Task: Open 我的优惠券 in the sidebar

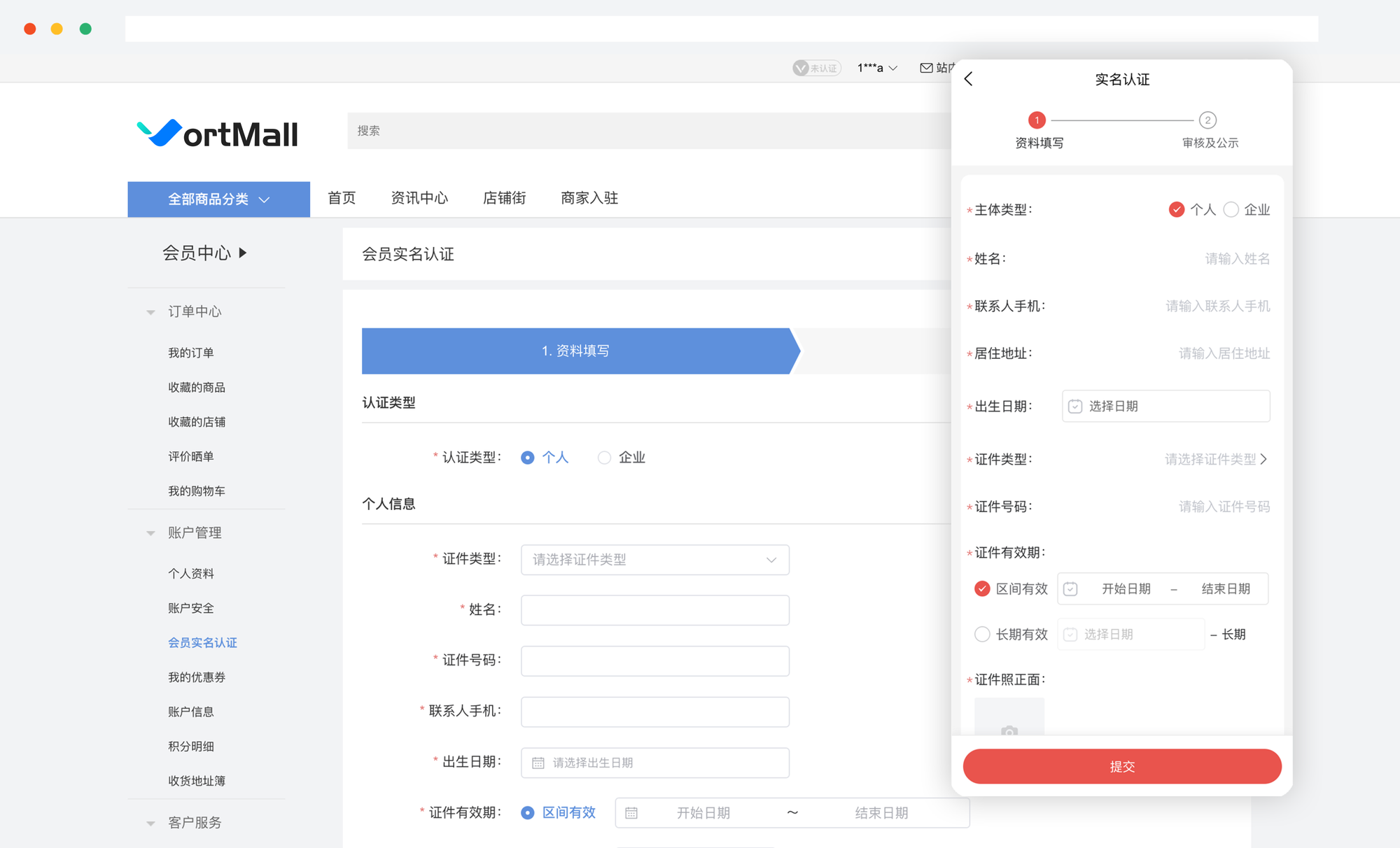Action: click(197, 677)
